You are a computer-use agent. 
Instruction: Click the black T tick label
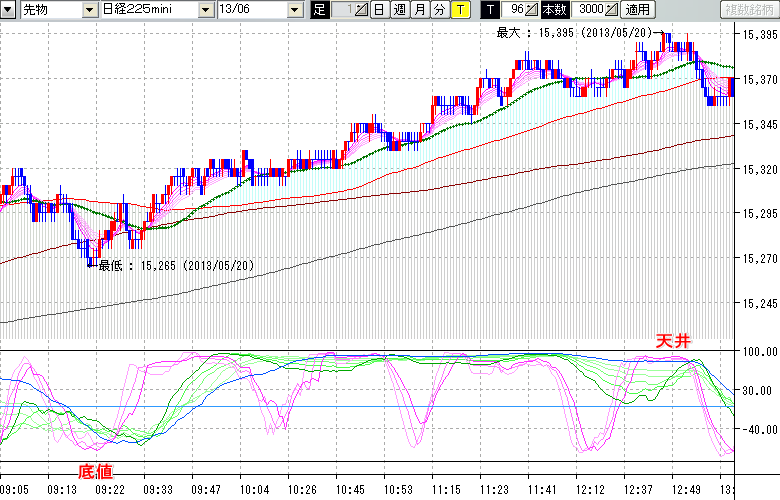click(x=489, y=9)
